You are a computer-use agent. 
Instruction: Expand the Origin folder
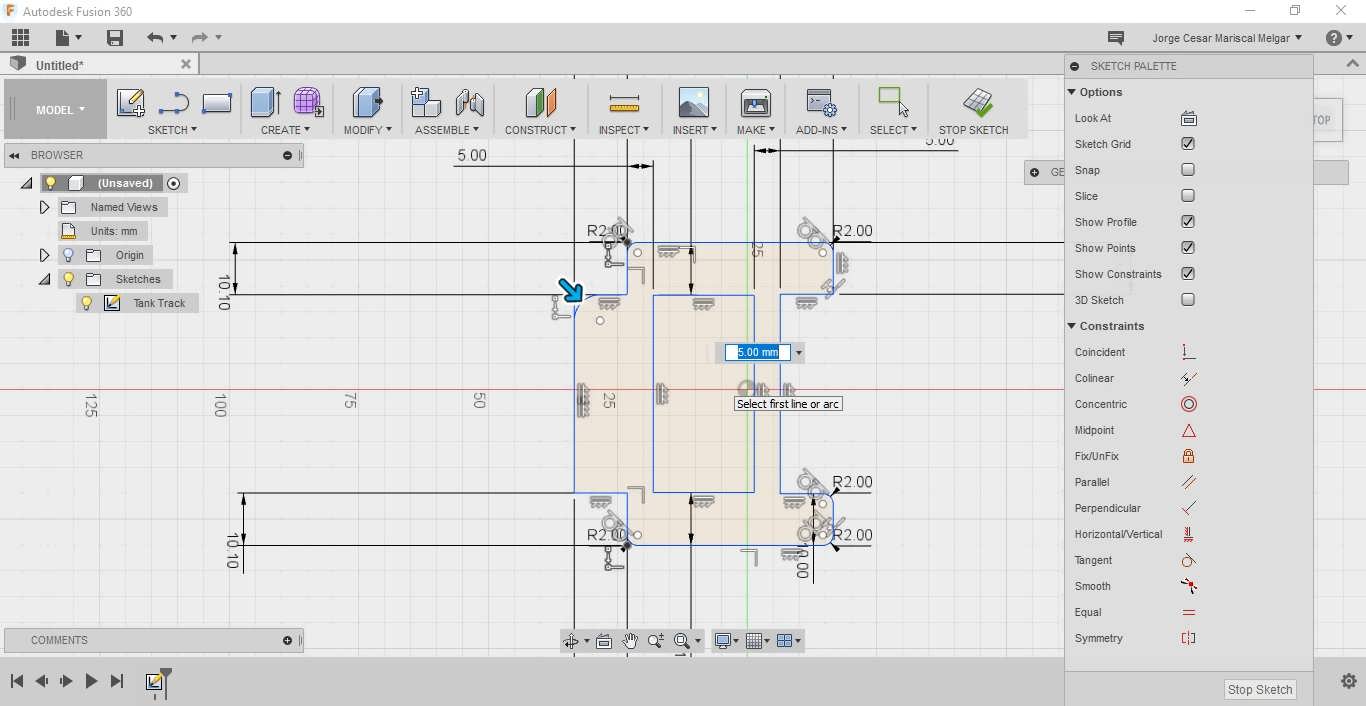point(44,255)
